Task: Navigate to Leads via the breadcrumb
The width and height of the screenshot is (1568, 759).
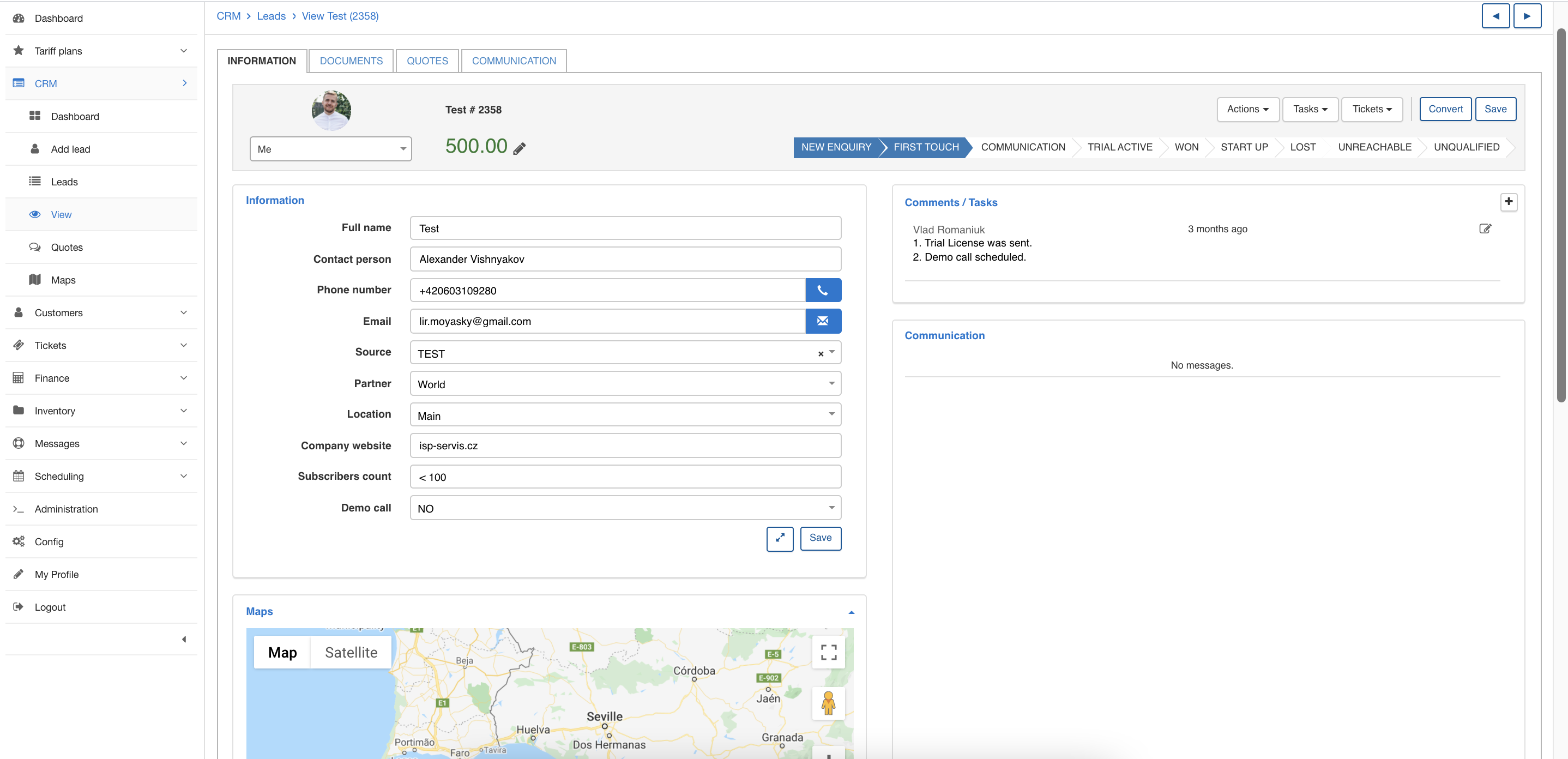Action: click(271, 16)
